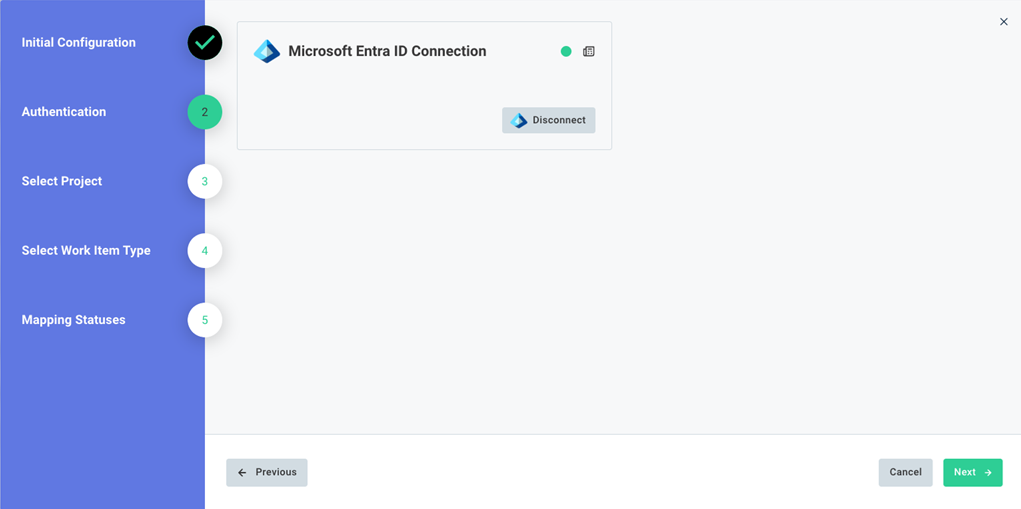Image resolution: width=1021 pixels, height=509 pixels.
Task: Select the completed checkmark step circle
Action: tap(205, 43)
